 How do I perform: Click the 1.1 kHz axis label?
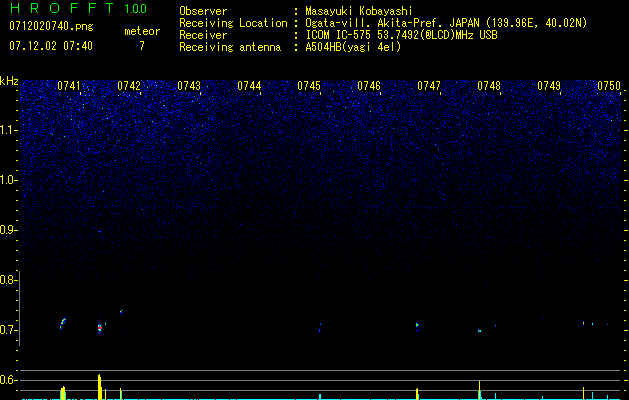tap(8, 130)
